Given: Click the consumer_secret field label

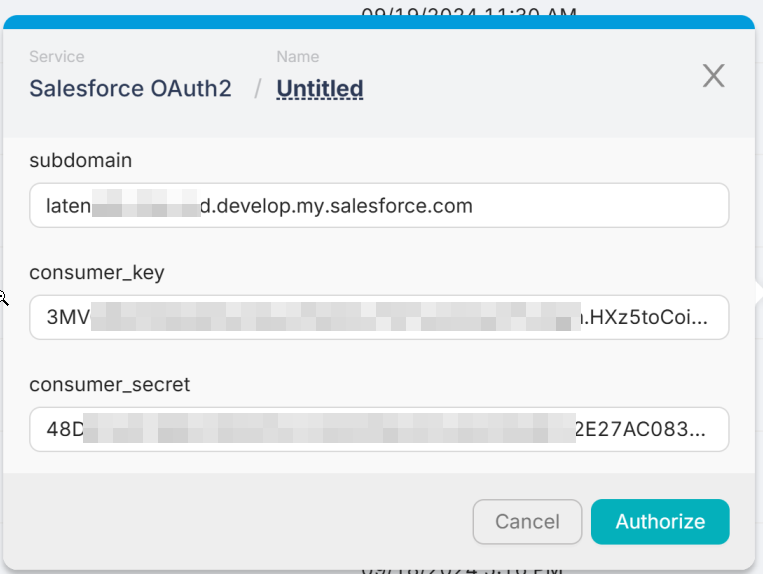Looking at the screenshot, I should pyautogui.click(x=109, y=384).
